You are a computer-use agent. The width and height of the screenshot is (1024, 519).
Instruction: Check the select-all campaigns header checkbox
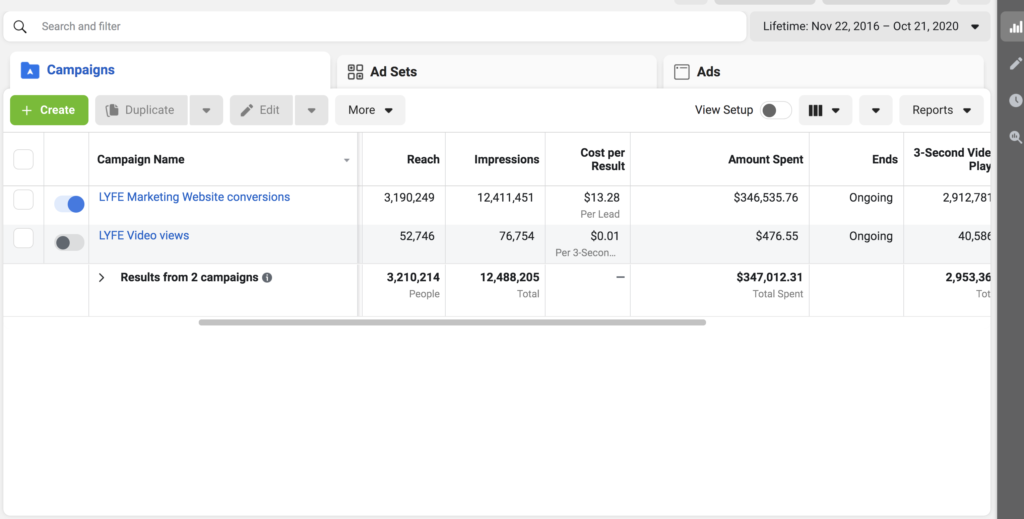23,159
